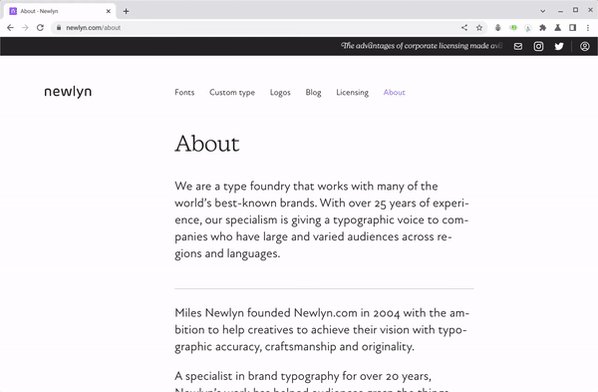Navigate to the Blog

(x=313, y=92)
